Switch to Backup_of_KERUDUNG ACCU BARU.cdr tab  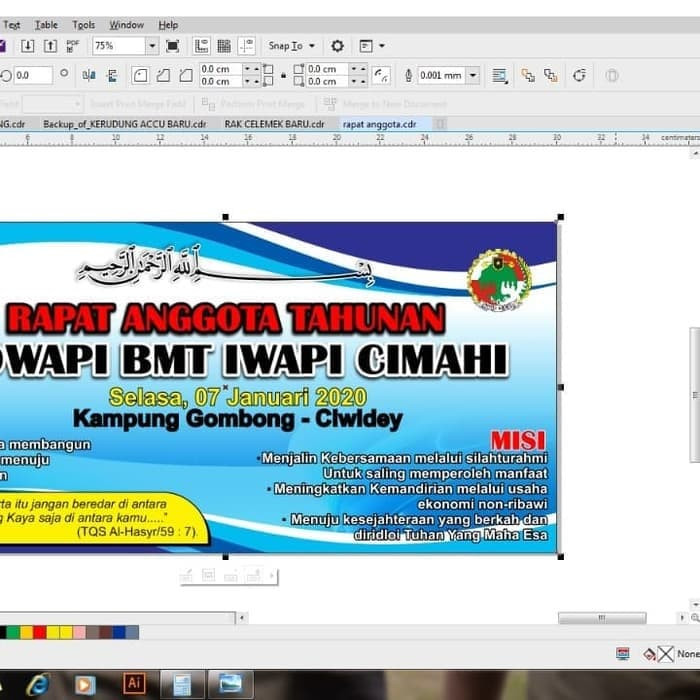124,124
